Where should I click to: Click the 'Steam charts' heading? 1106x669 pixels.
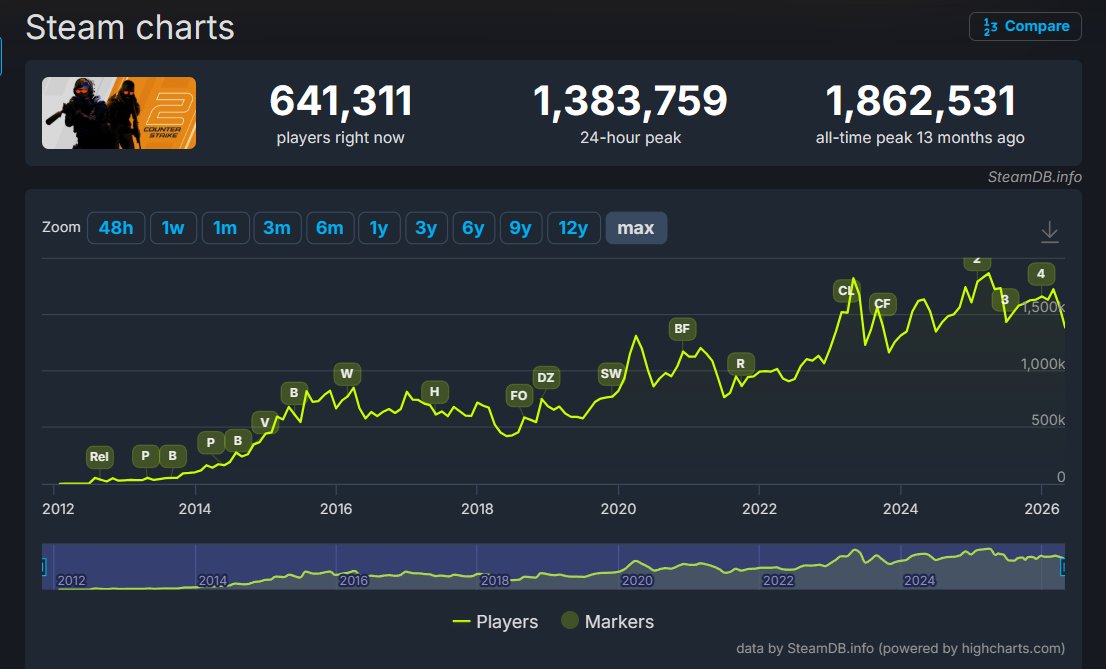130,28
